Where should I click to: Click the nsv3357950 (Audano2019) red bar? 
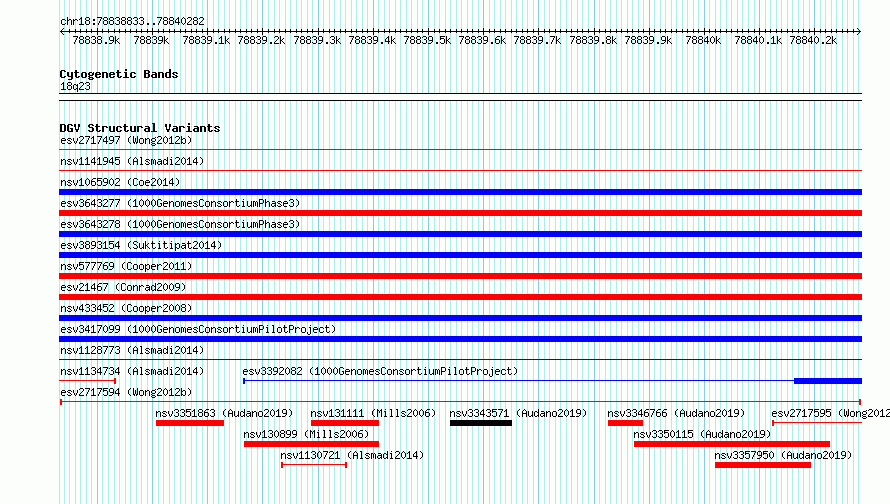coord(763,465)
